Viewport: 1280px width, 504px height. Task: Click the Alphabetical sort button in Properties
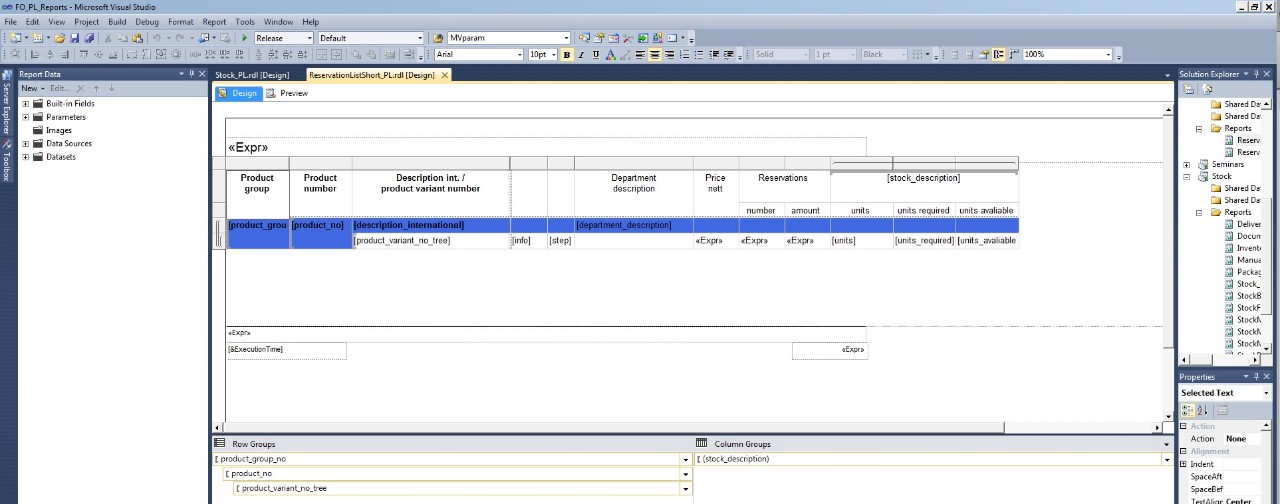point(1202,410)
